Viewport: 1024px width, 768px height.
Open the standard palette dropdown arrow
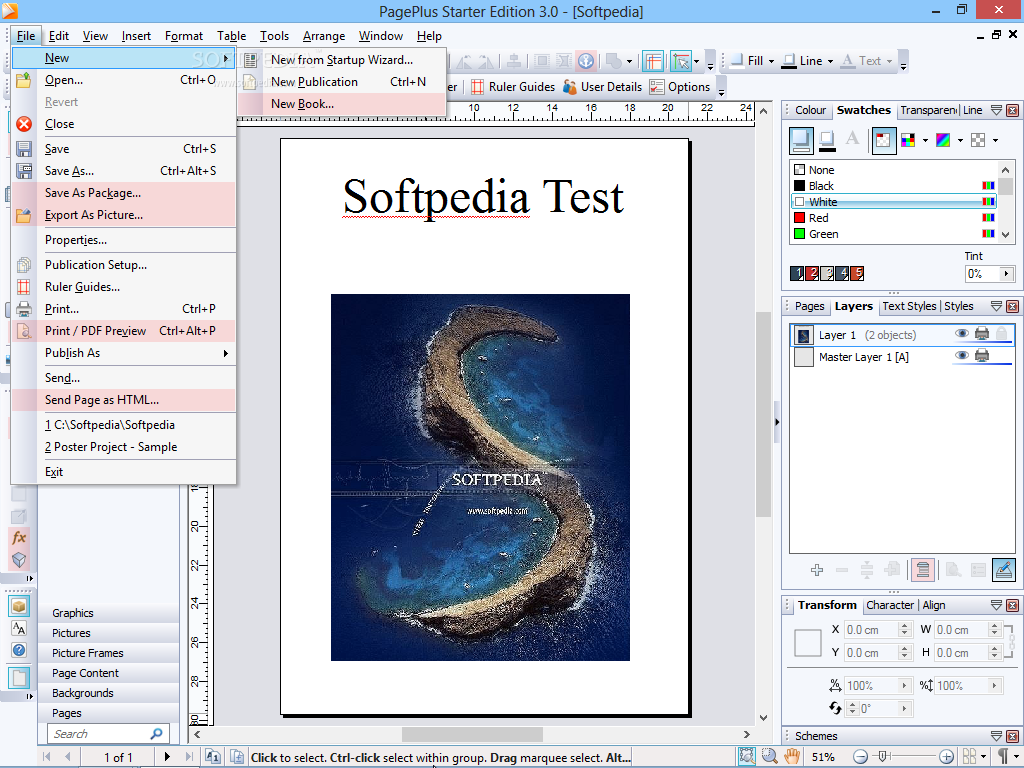[x=925, y=140]
